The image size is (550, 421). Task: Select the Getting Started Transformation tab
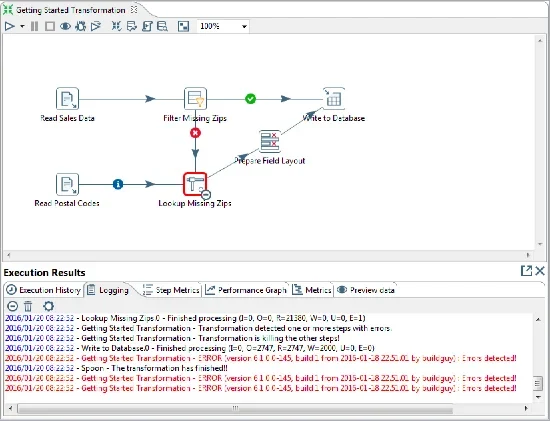pyautogui.click(x=70, y=10)
